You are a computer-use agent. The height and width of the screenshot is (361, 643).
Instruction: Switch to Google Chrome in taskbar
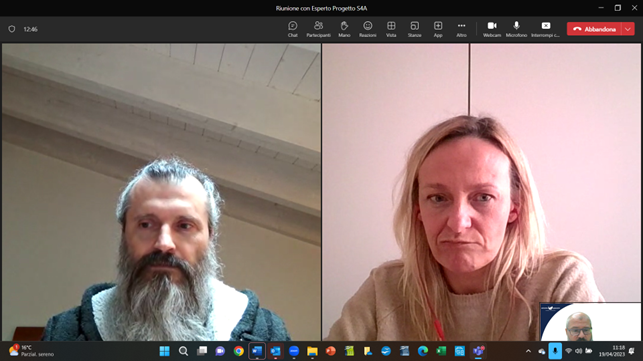[x=239, y=351]
